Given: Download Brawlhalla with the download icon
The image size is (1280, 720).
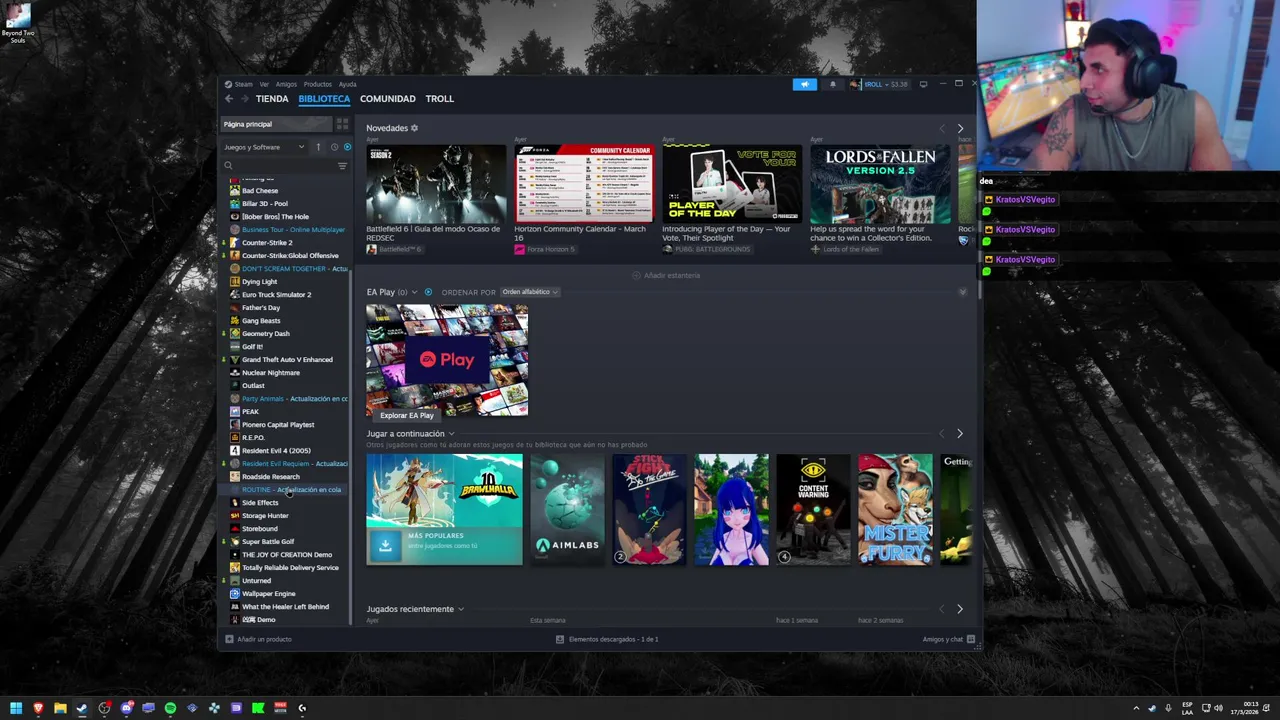Looking at the screenshot, I should (x=385, y=545).
